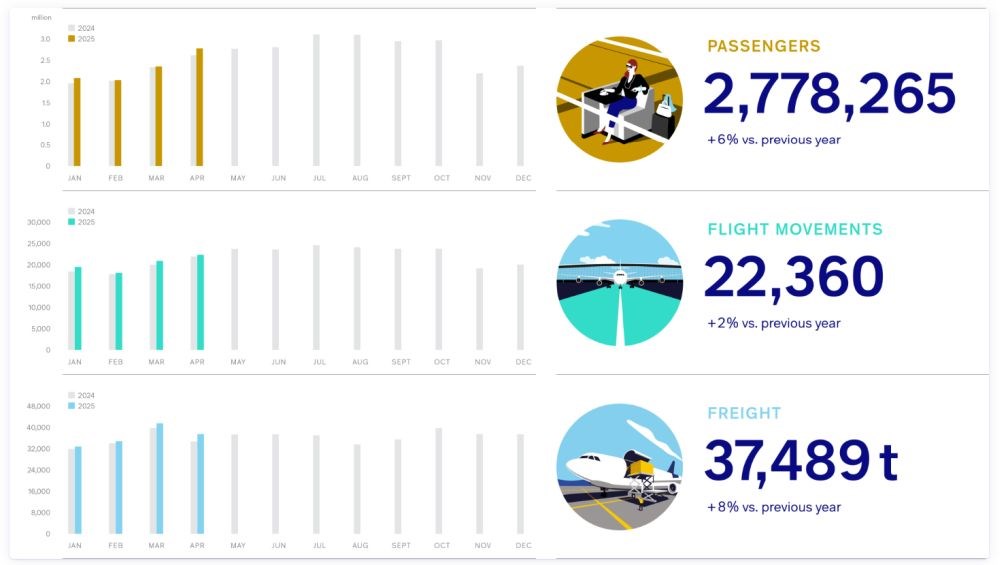Select the gold JAN 2025 passengers bar
Screen dimensions: 1000x565
click(x=77, y=122)
